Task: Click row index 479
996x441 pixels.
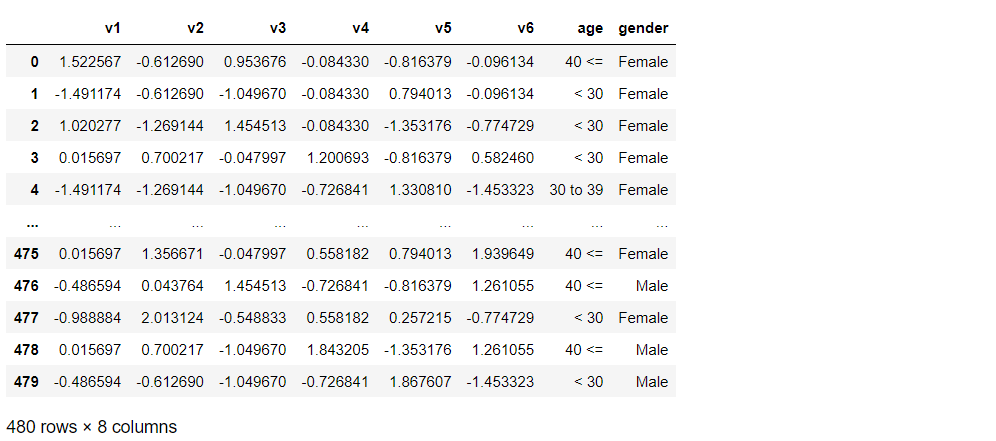Action: coord(27,382)
